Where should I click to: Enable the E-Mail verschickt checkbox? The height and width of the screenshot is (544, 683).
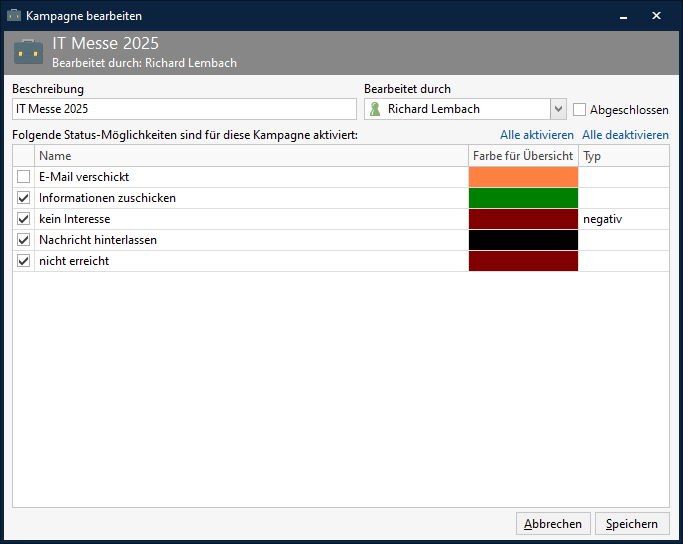(23, 177)
